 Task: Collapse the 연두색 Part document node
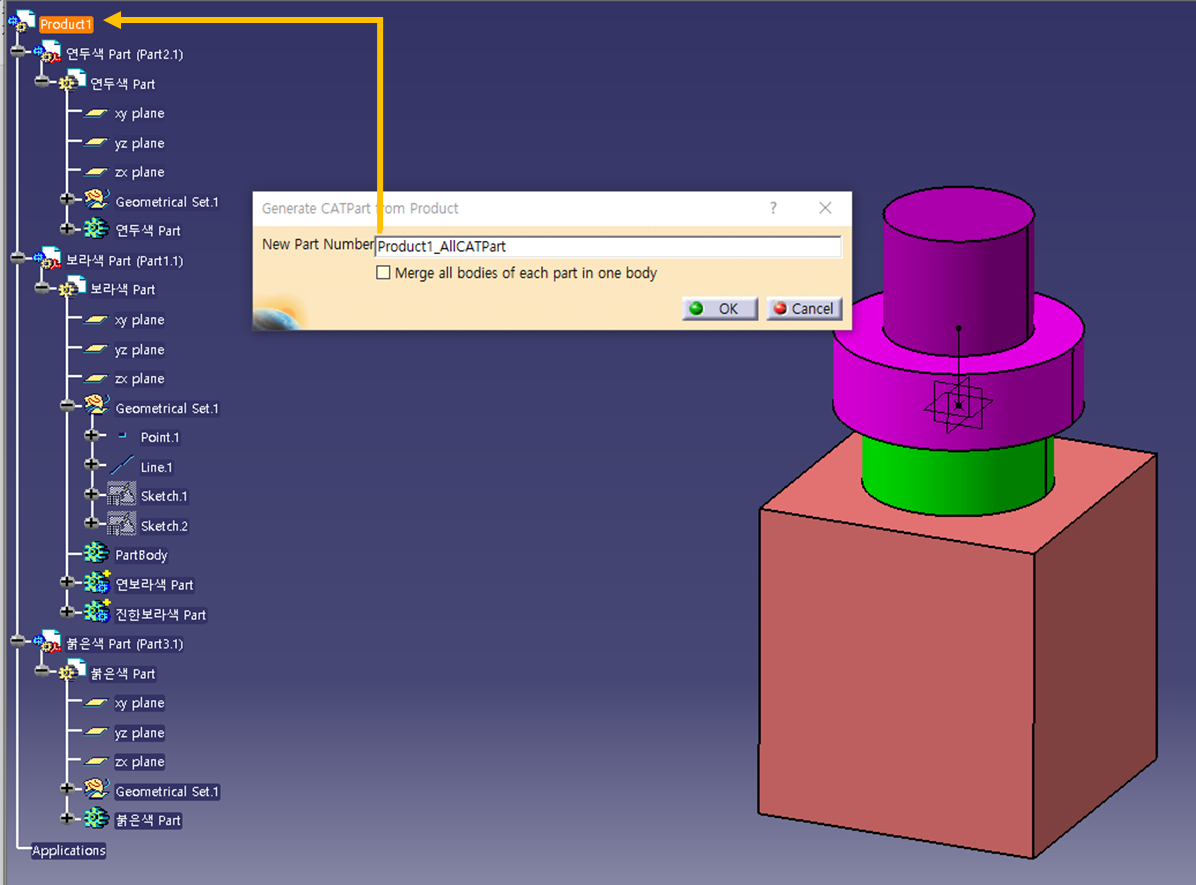coord(43,81)
